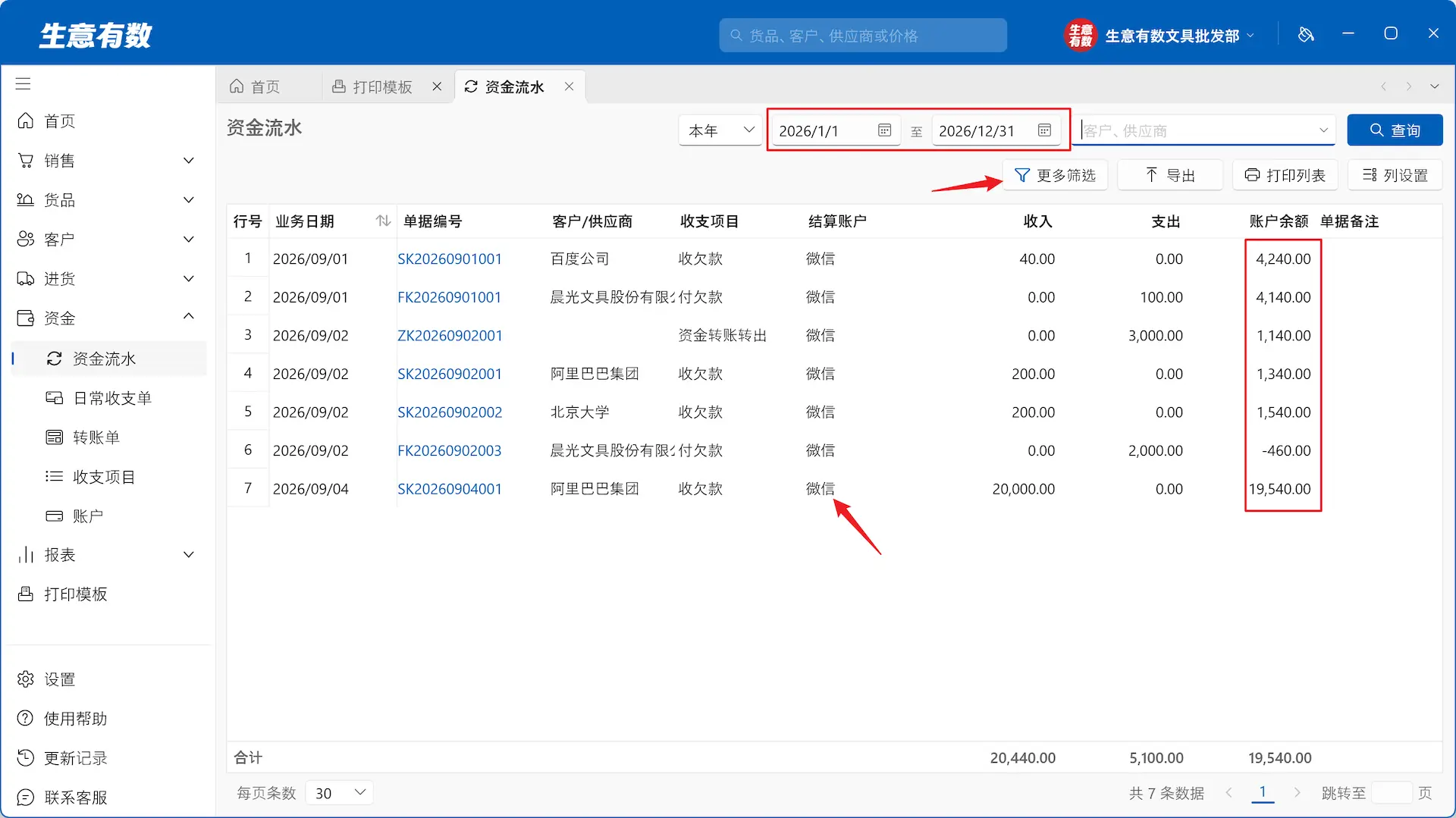Screen dimensions: 1456x818
Task: Click the 打印列表 button
Action: (1285, 175)
